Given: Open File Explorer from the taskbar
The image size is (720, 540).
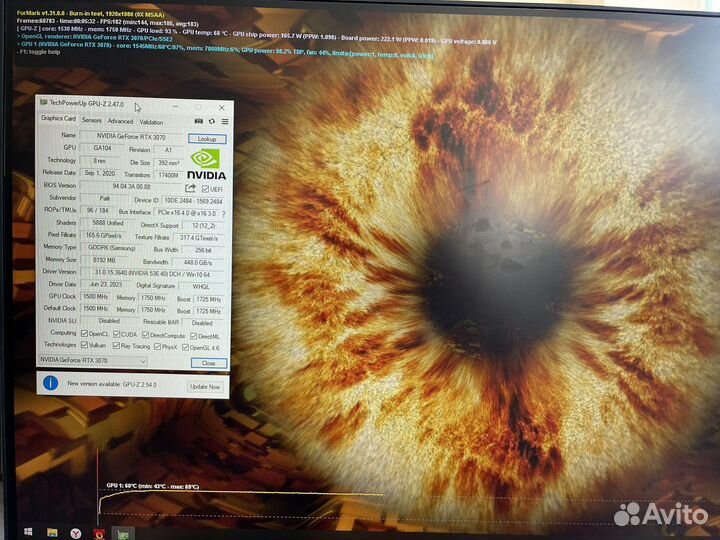Looking at the screenshot, I should click(x=52, y=533).
